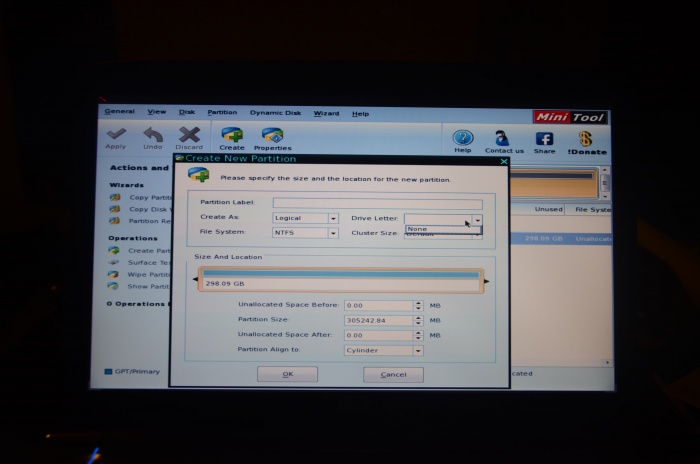Confirm dialog with OK button
Screen dimensions: 700x464
coord(288,374)
